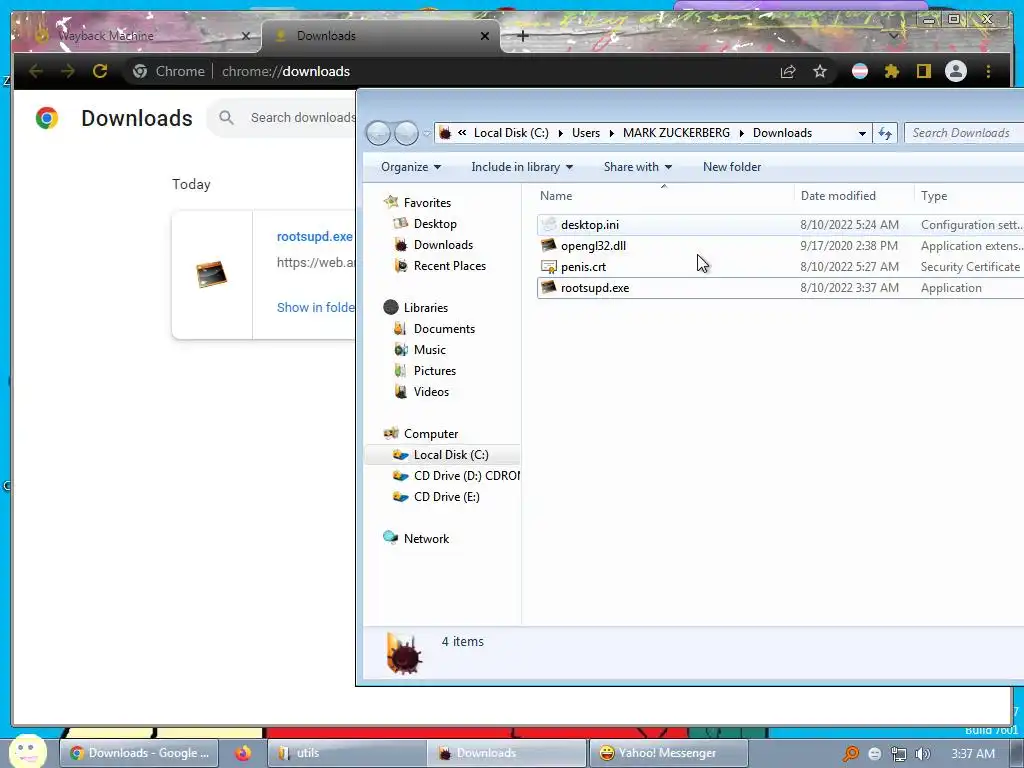
Task: Open the rootsupd.exe download link
Action: [x=314, y=236]
